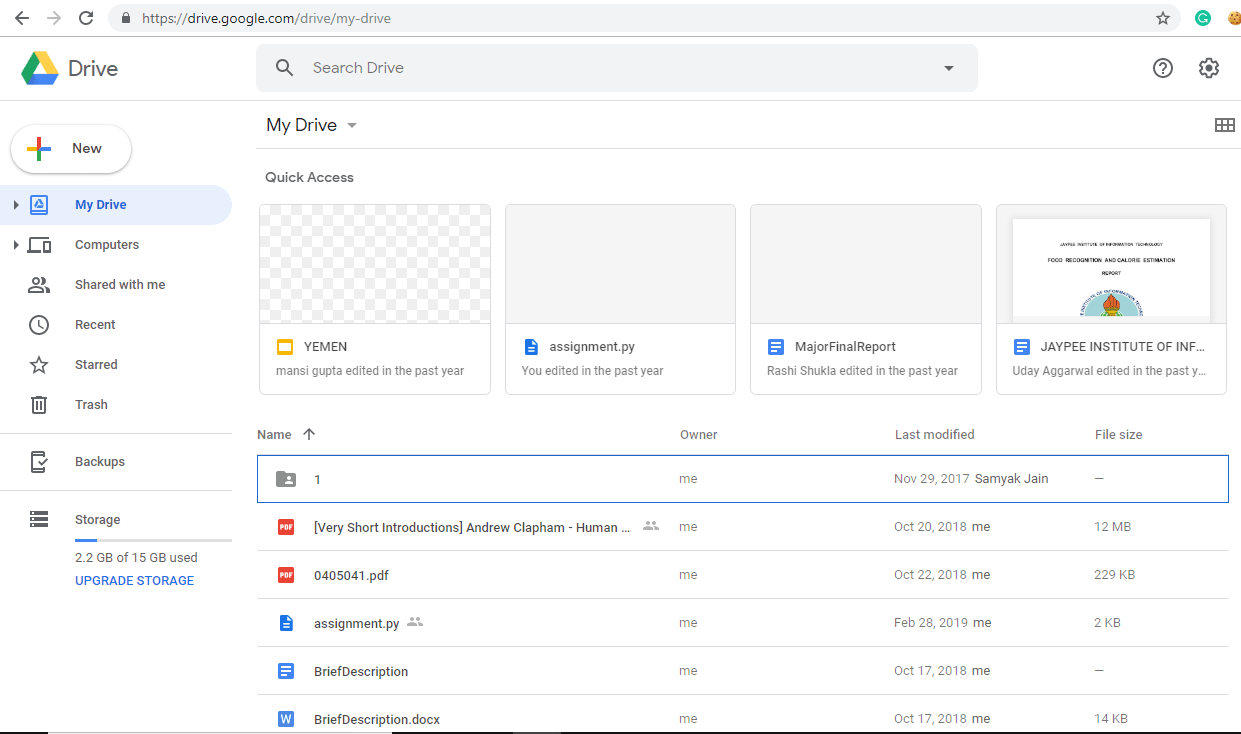The width and height of the screenshot is (1241, 734).
Task: Expand the My Drive tree arrow
Action: (x=15, y=205)
